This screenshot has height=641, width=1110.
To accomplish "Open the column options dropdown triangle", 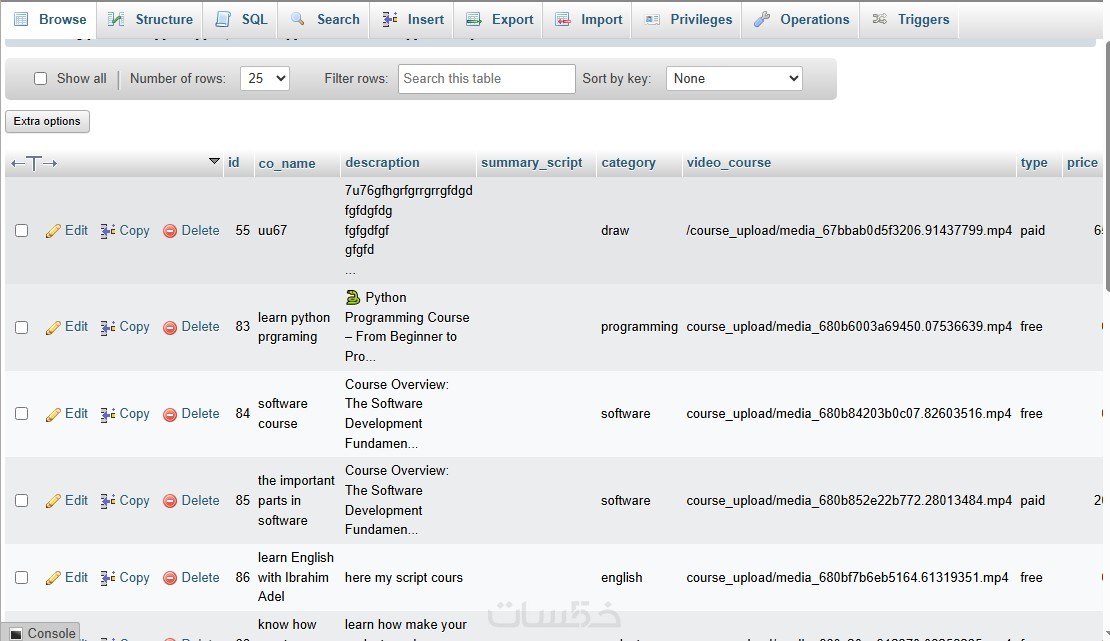I will coord(214,161).
